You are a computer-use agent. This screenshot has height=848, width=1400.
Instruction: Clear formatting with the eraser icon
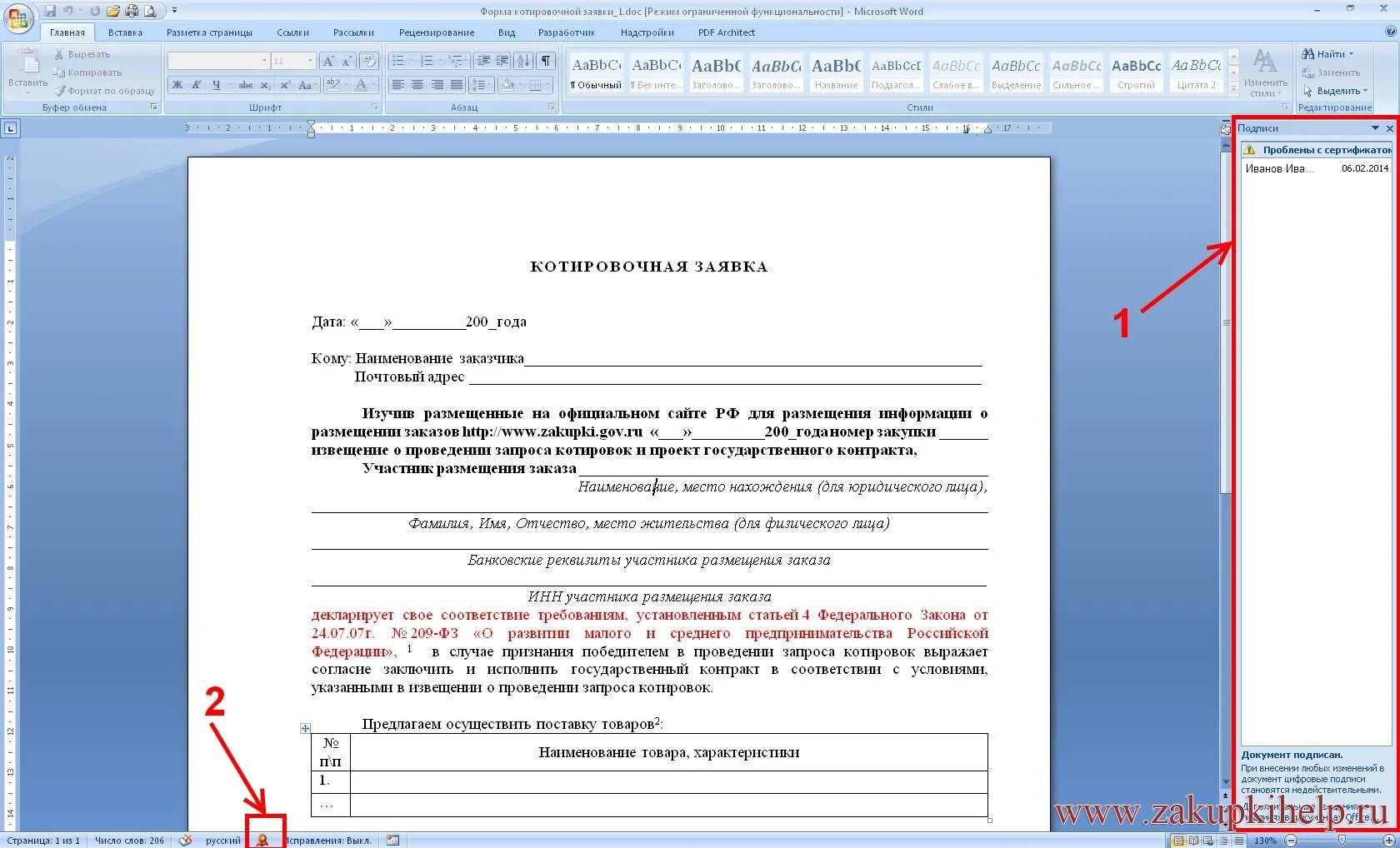coord(369,61)
